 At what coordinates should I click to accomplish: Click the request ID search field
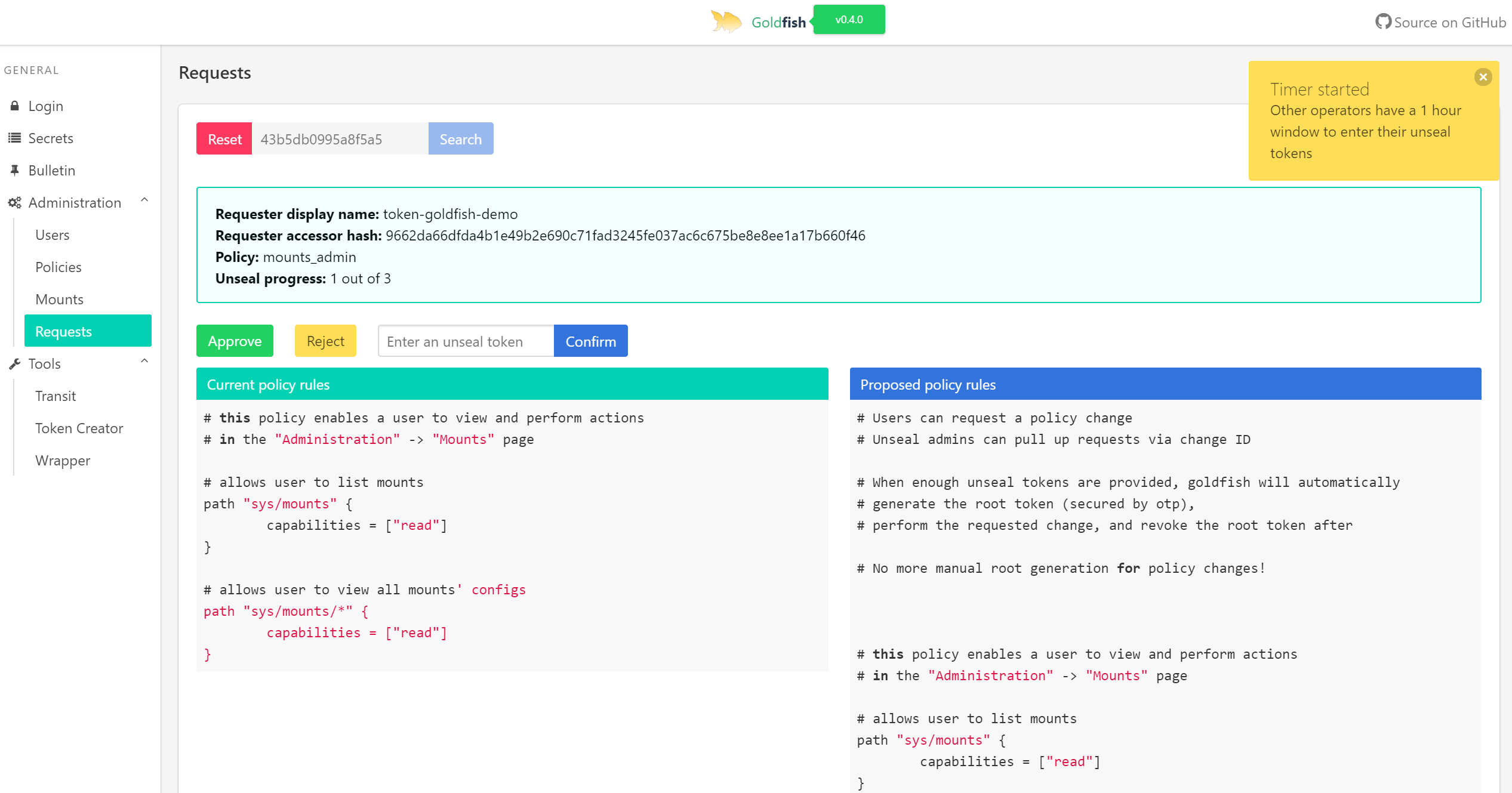pyautogui.click(x=340, y=139)
